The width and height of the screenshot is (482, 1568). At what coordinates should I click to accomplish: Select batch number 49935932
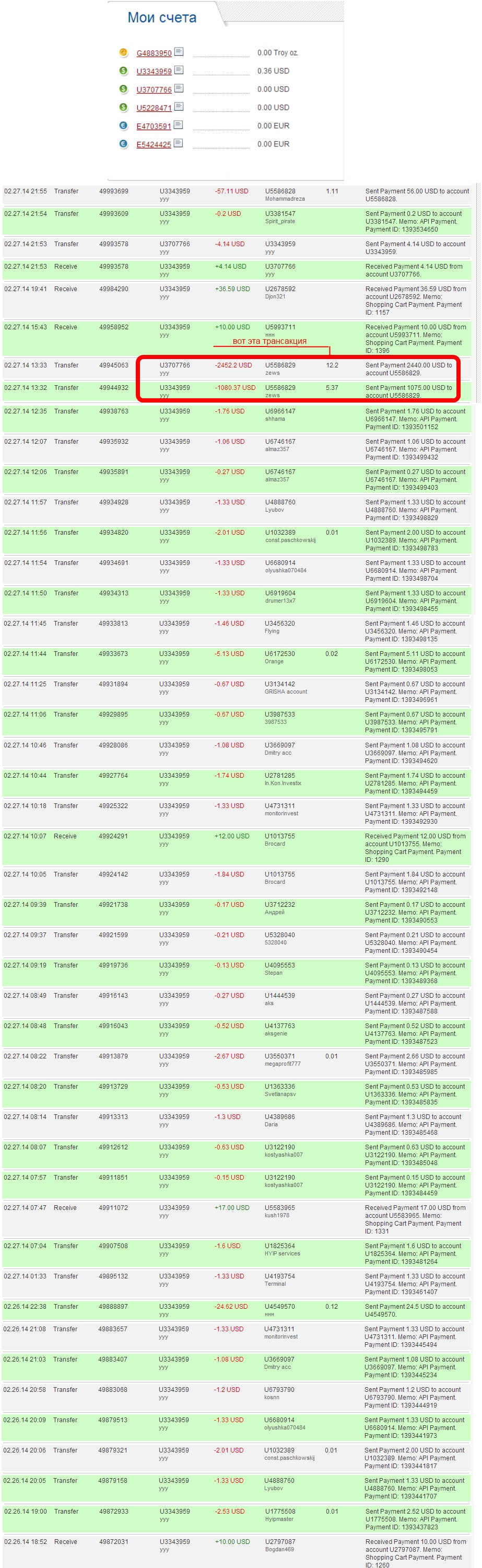pyautogui.click(x=114, y=442)
